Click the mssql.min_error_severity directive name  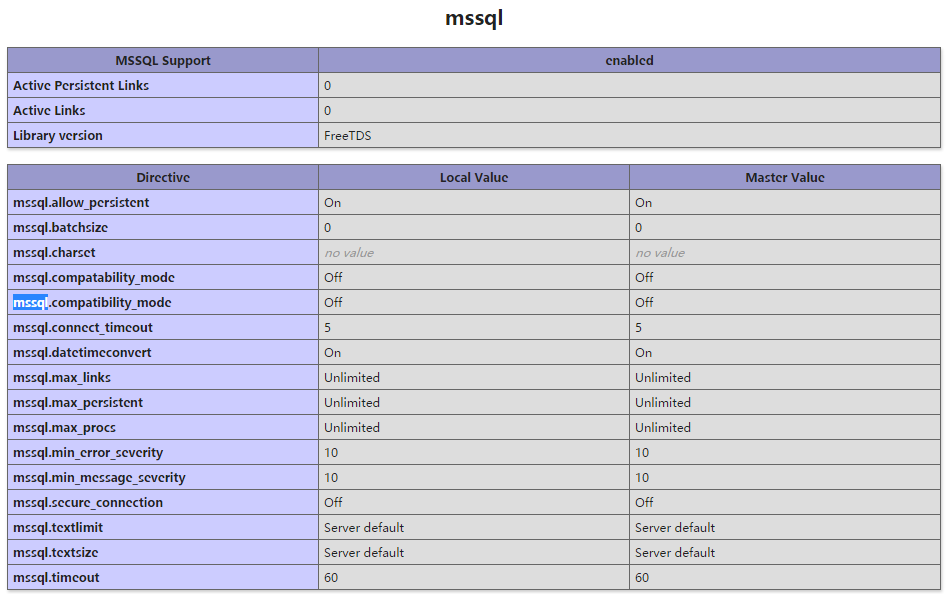[88, 452]
